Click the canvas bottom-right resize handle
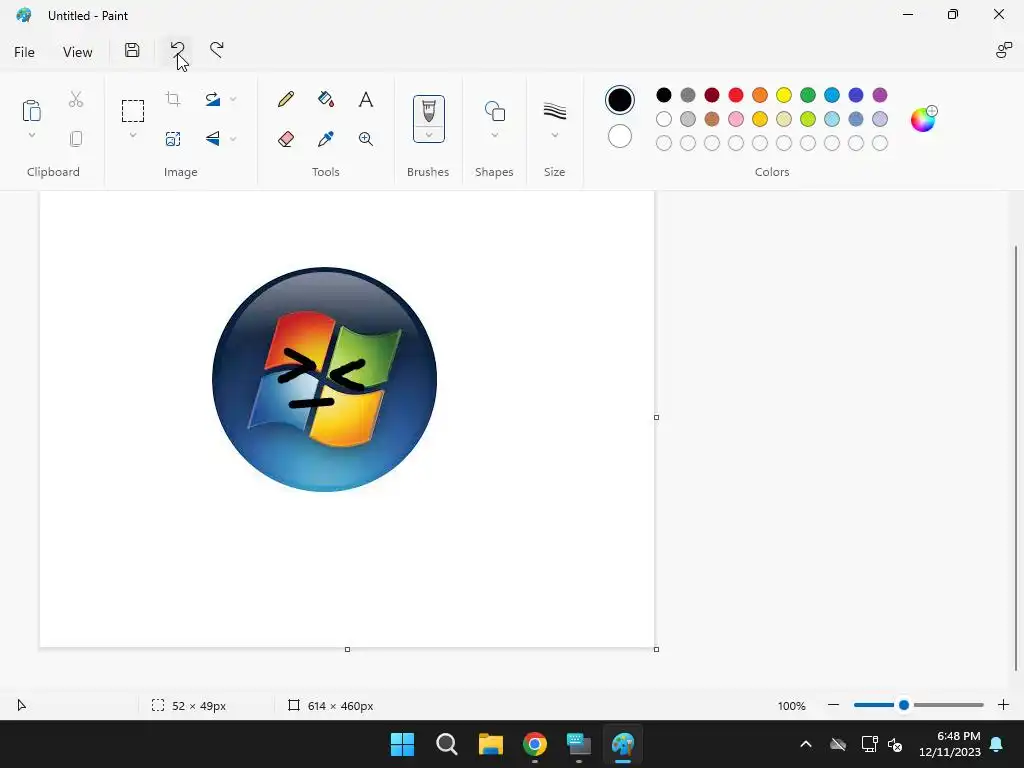 (x=656, y=649)
